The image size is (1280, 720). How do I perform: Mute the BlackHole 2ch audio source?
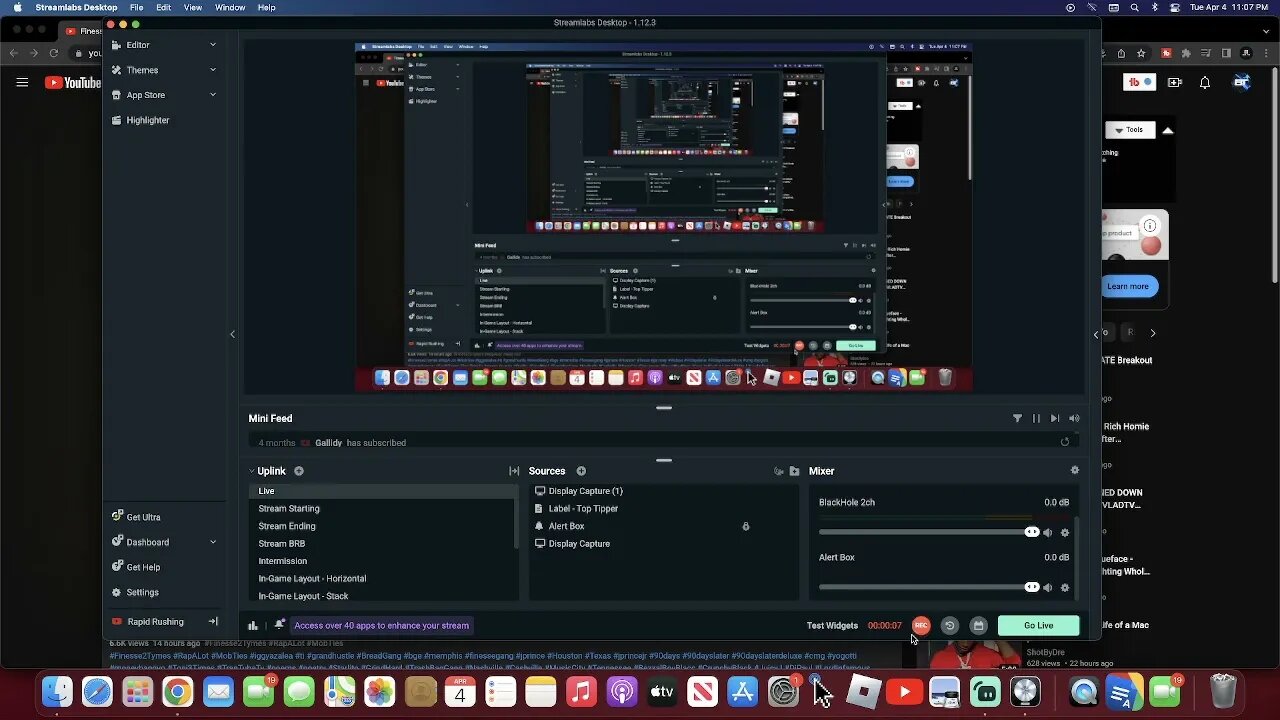[x=1047, y=533]
